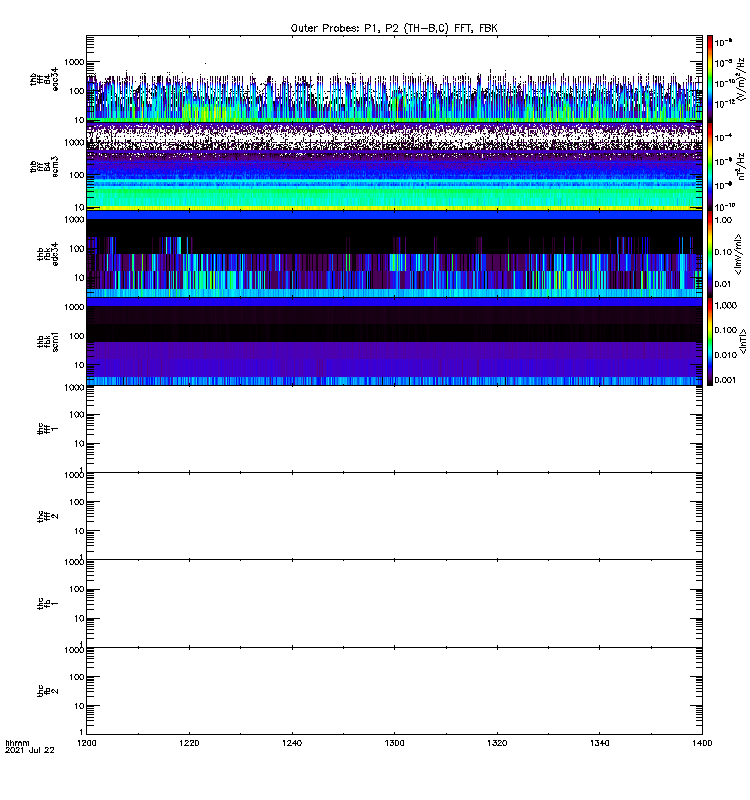Click the 1.00 tick on mV/m color bar
This screenshot has width=750, height=800.
[723, 220]
